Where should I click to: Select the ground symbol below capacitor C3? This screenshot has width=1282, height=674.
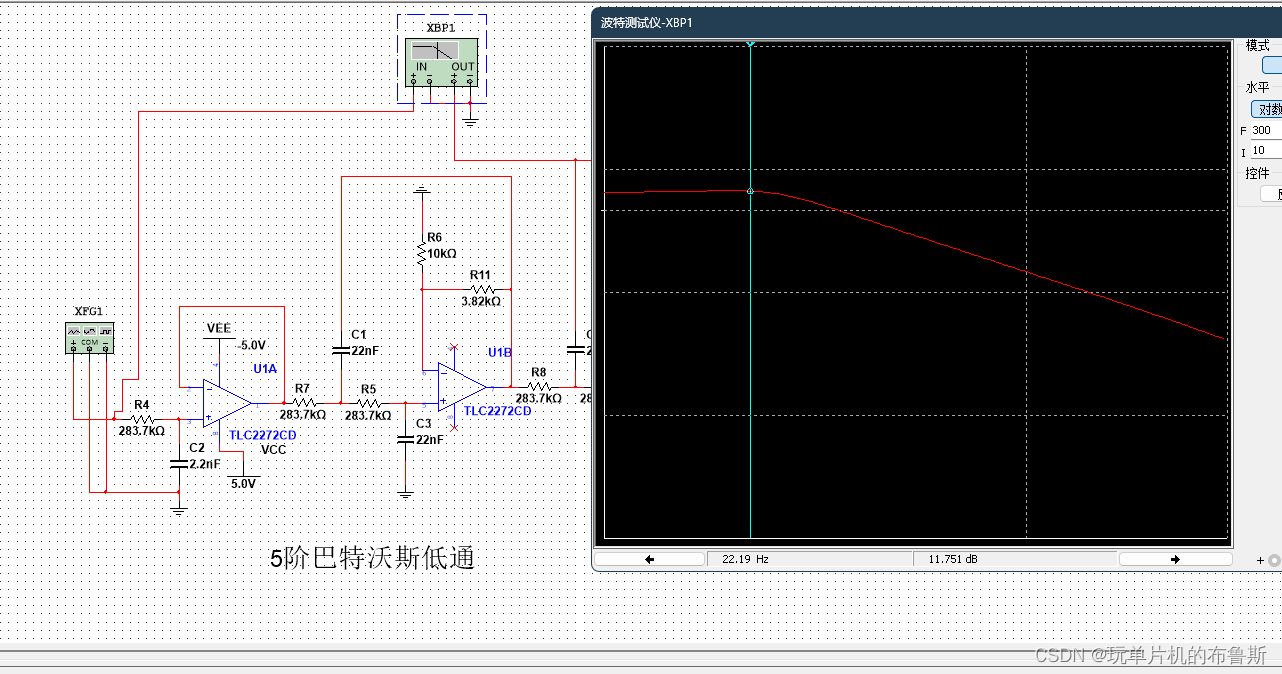[405, 493]
